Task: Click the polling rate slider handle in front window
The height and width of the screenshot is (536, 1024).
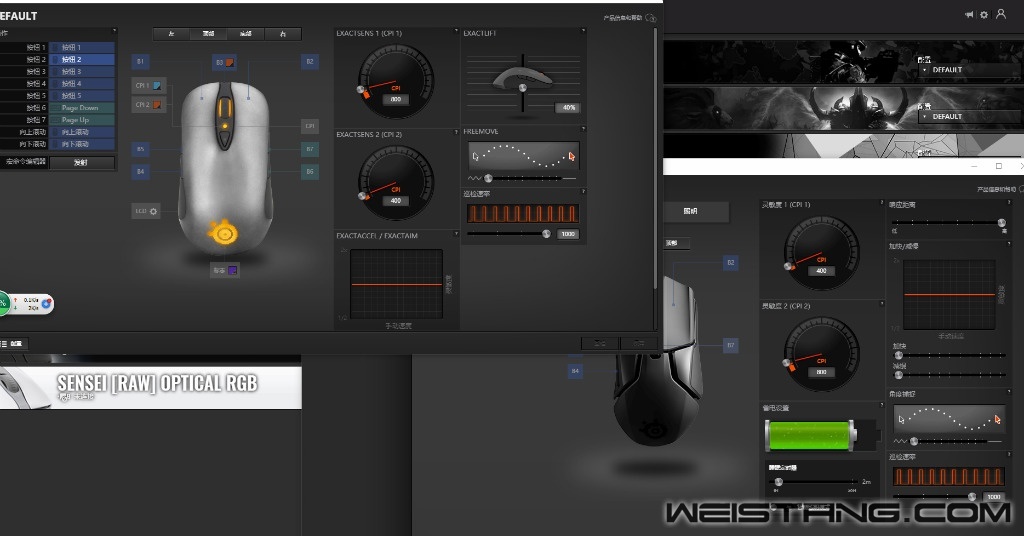Action: pos(547,234)
